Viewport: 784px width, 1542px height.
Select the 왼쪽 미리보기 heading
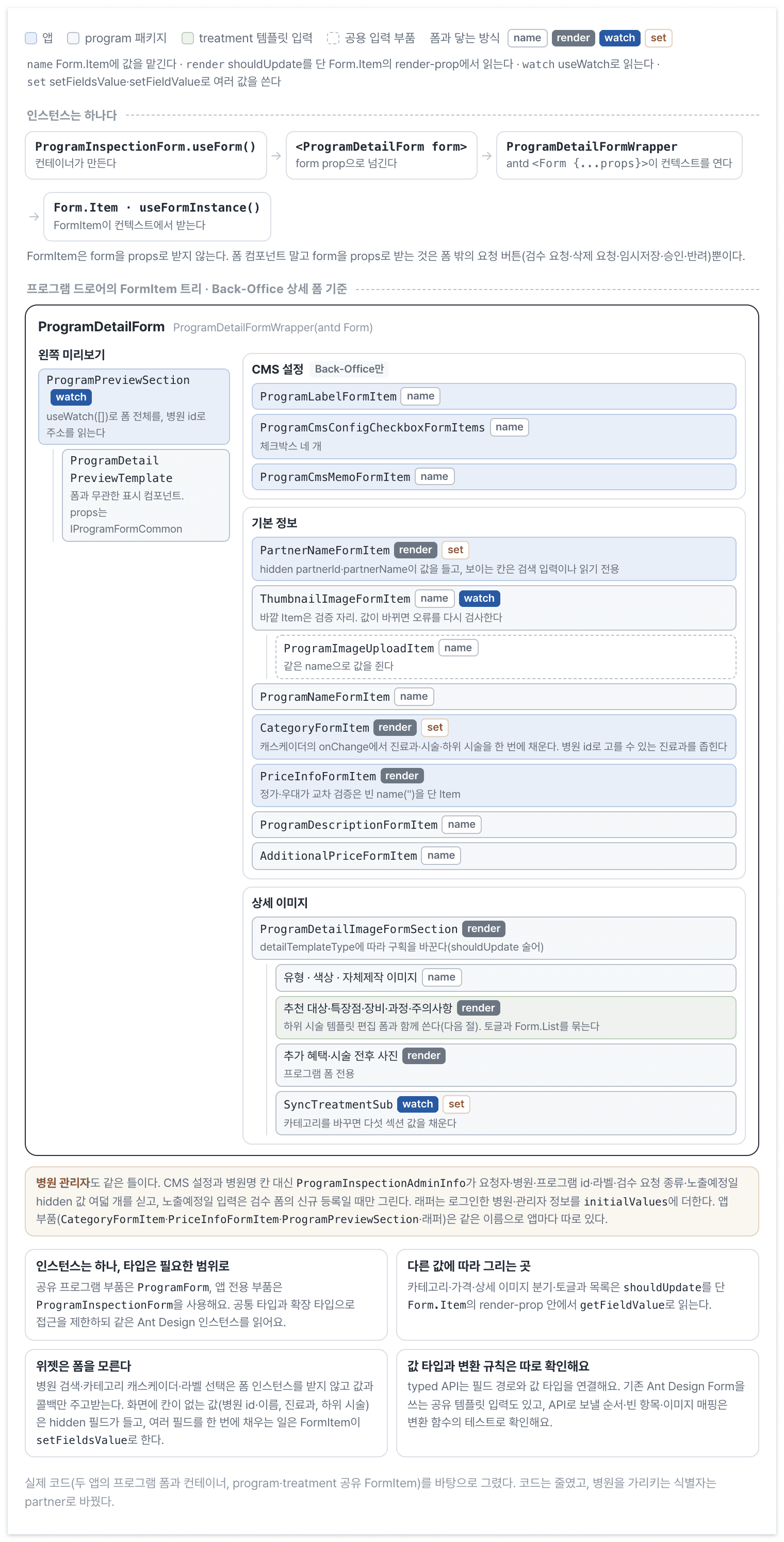click(x=71, y=355)
